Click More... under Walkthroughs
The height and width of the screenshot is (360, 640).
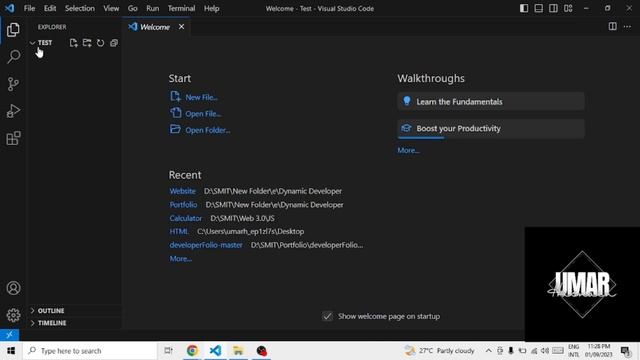coord(408,150)
